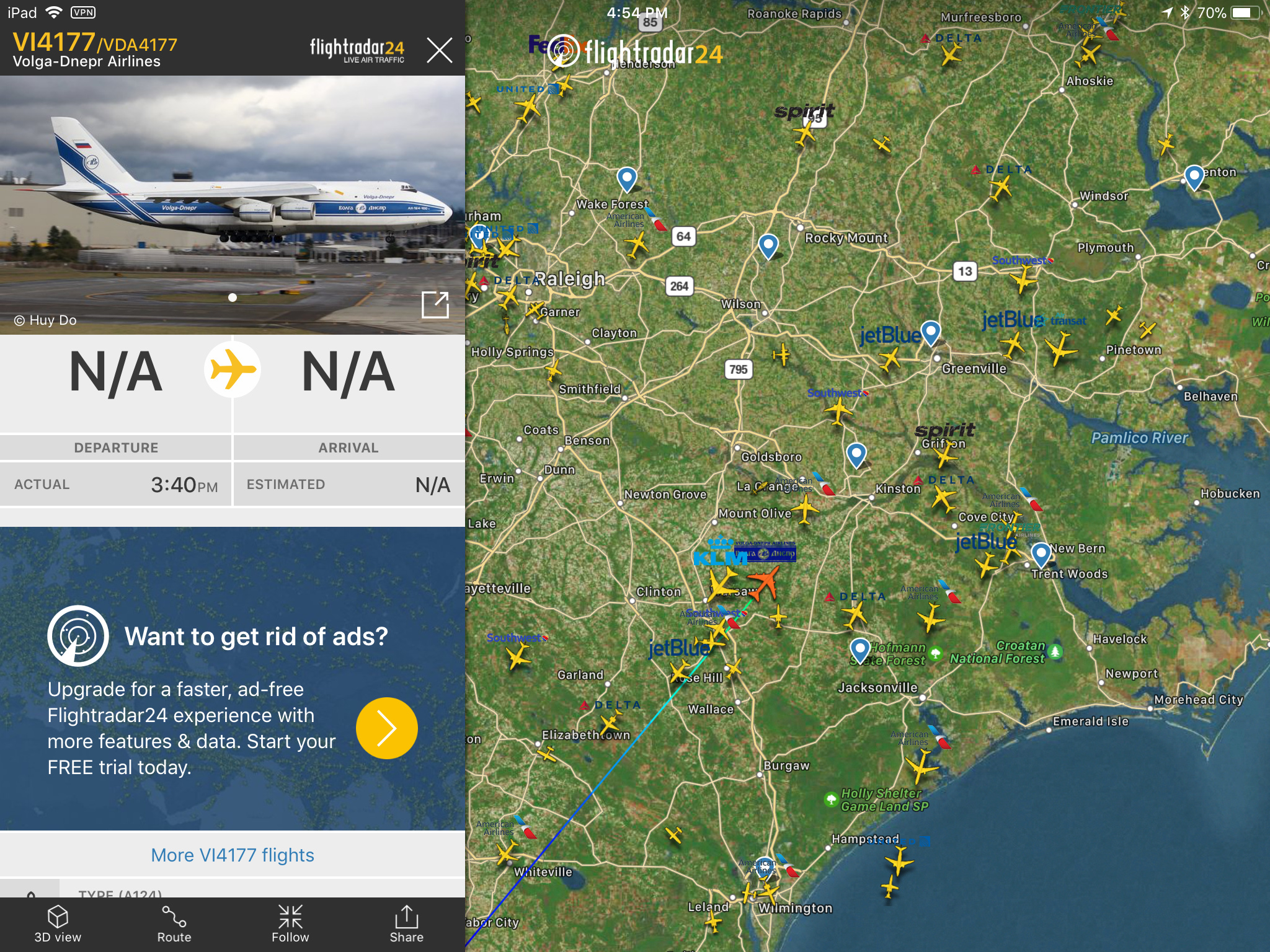Select the Spirit plane near Rocky Mount
Image resolution: width=1270 pixels, height=952 pixels.
[804, 133]
